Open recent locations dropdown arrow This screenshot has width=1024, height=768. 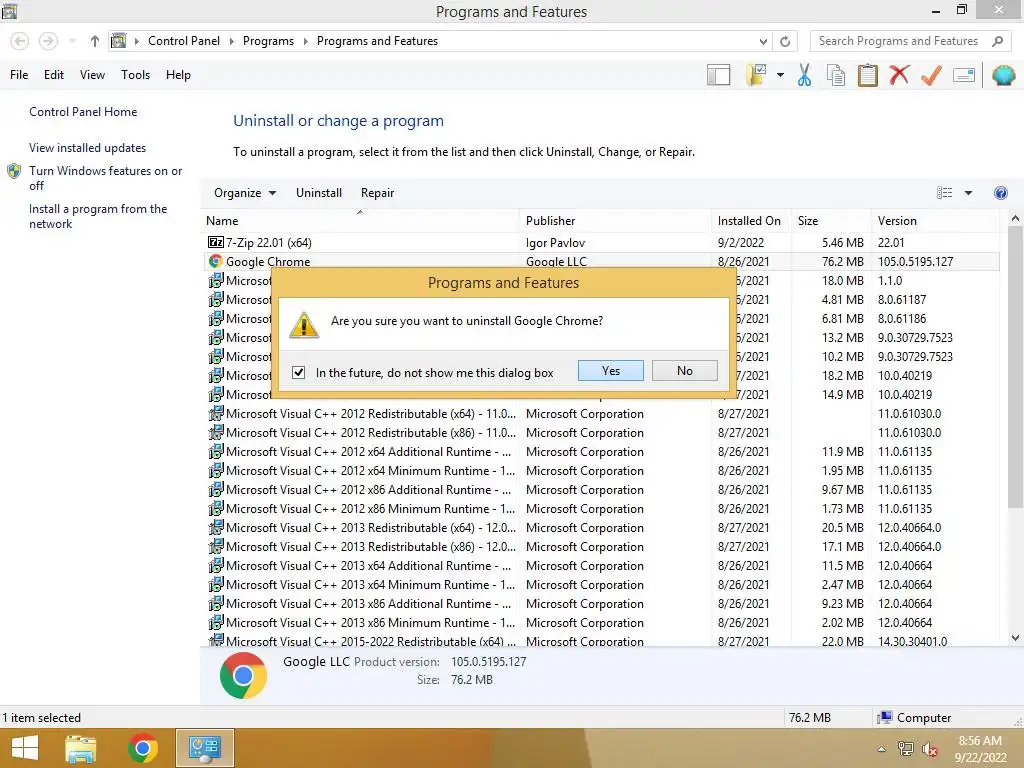tap(72, 41)
